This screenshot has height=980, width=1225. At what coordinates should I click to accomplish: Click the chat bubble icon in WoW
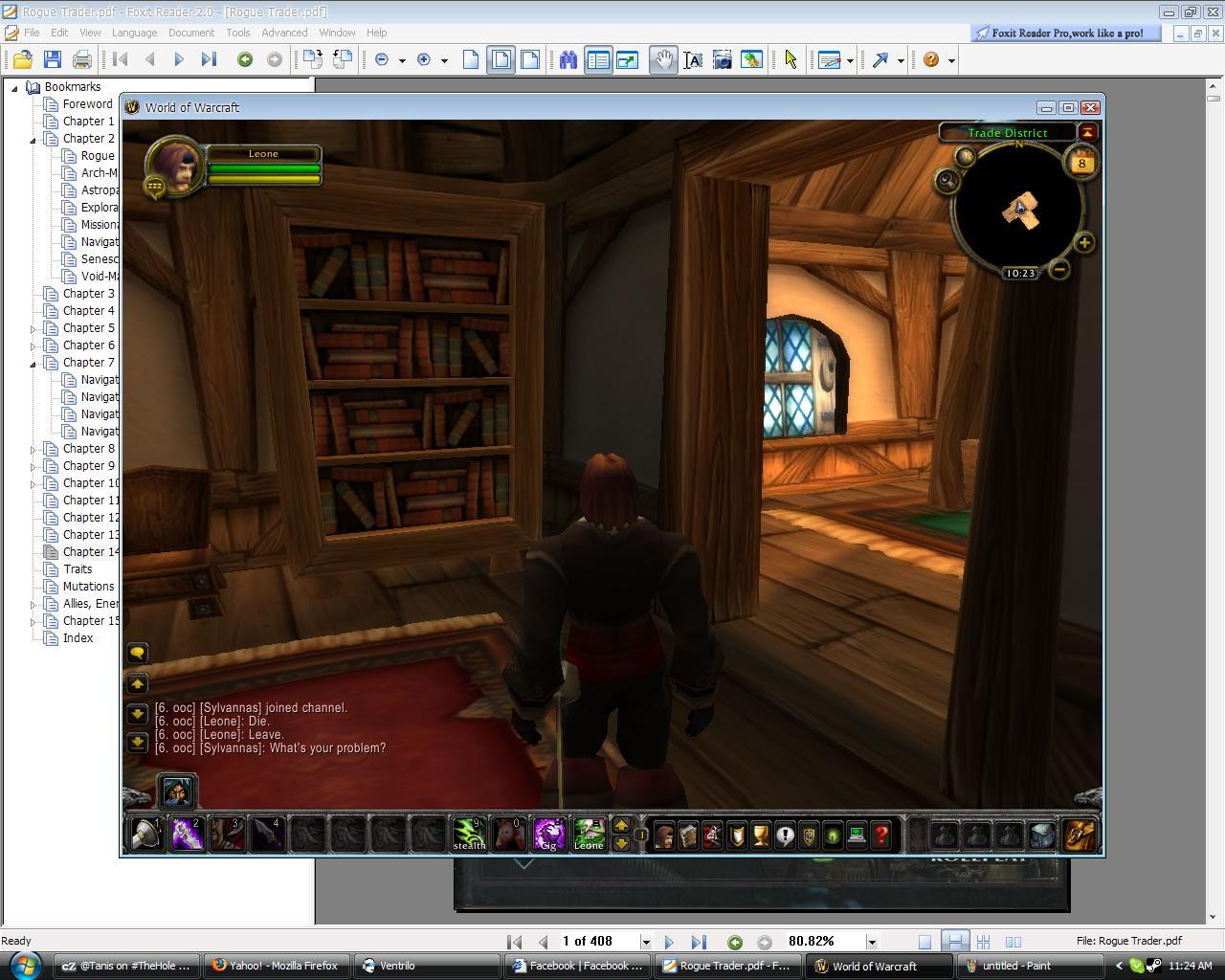pyautogui.click(x=137, y=653)
